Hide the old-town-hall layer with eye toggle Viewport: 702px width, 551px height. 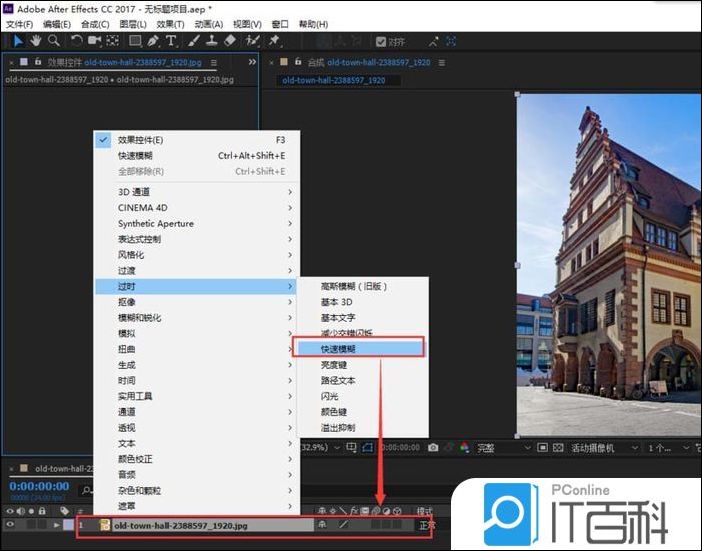point(11,524)
